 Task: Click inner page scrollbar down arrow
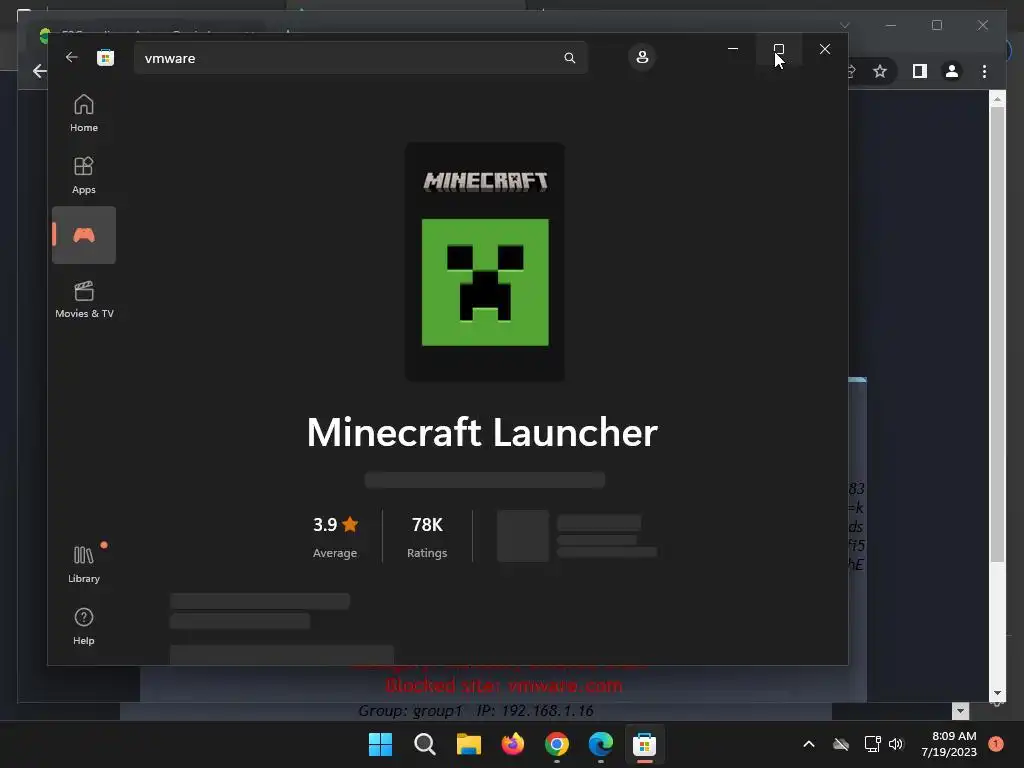pyautogui.click(x=960, y=711)
